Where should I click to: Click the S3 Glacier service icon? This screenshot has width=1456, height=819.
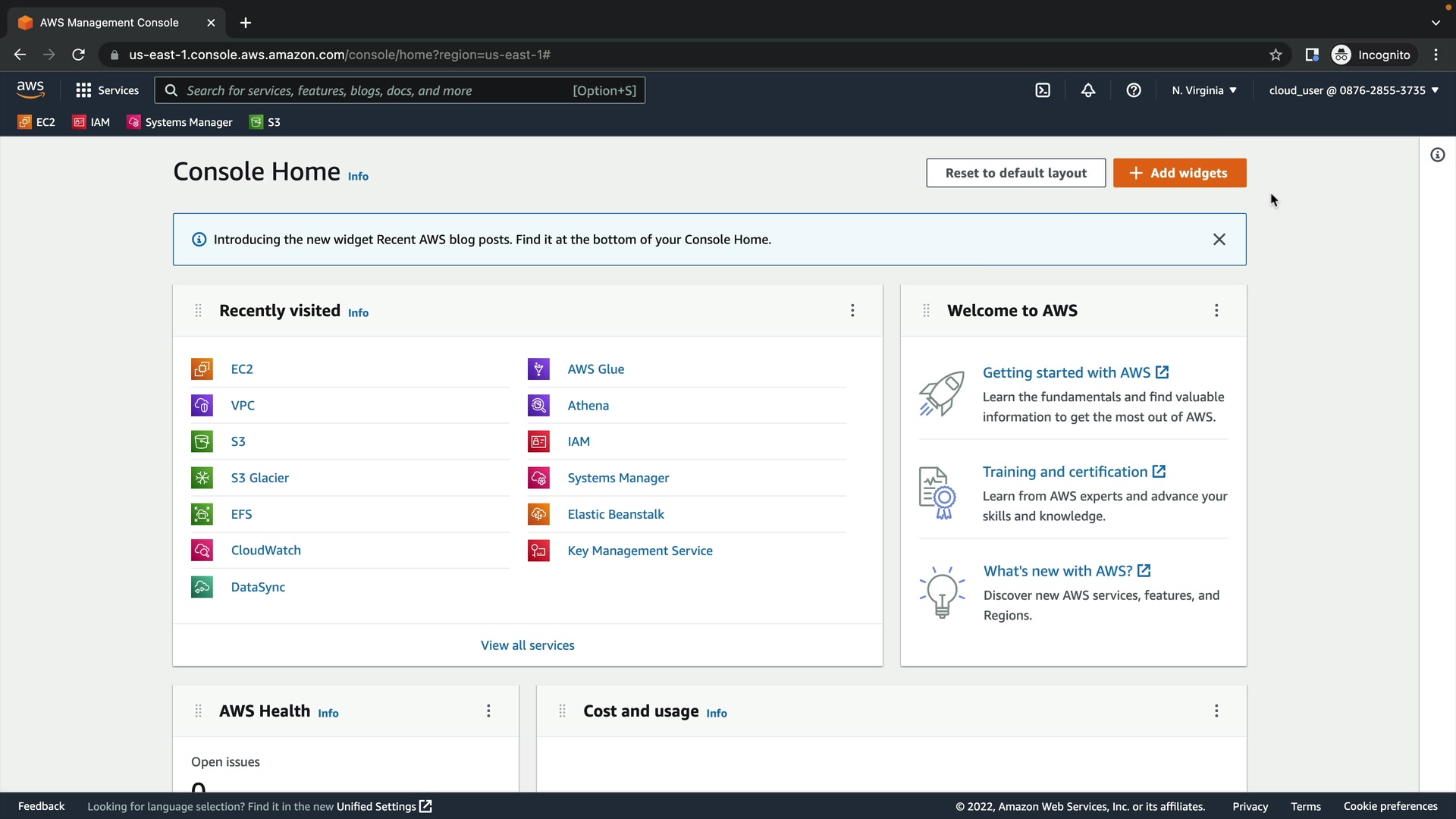[202, 478]
